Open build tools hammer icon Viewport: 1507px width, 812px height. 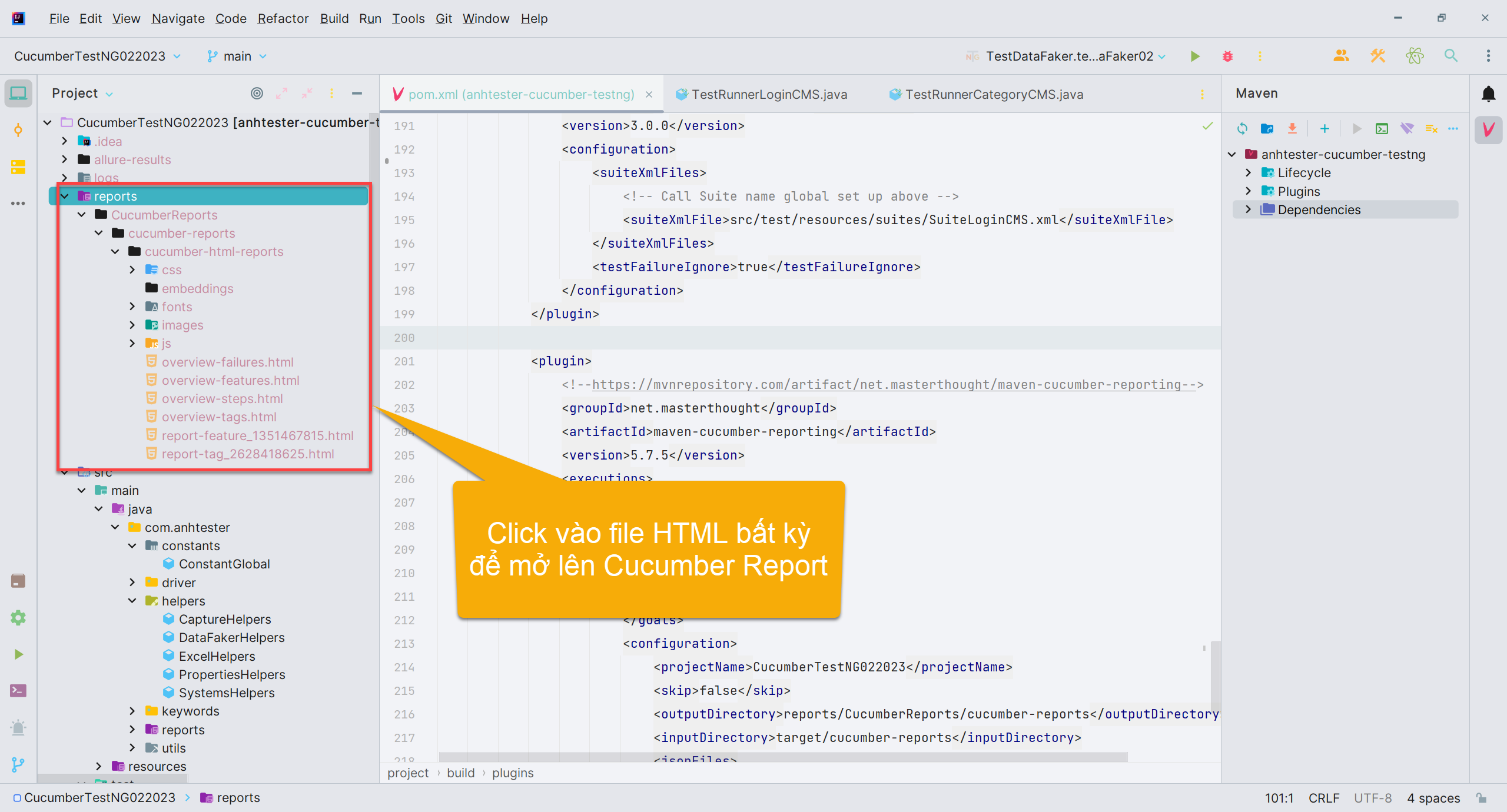coord(1377,56)
